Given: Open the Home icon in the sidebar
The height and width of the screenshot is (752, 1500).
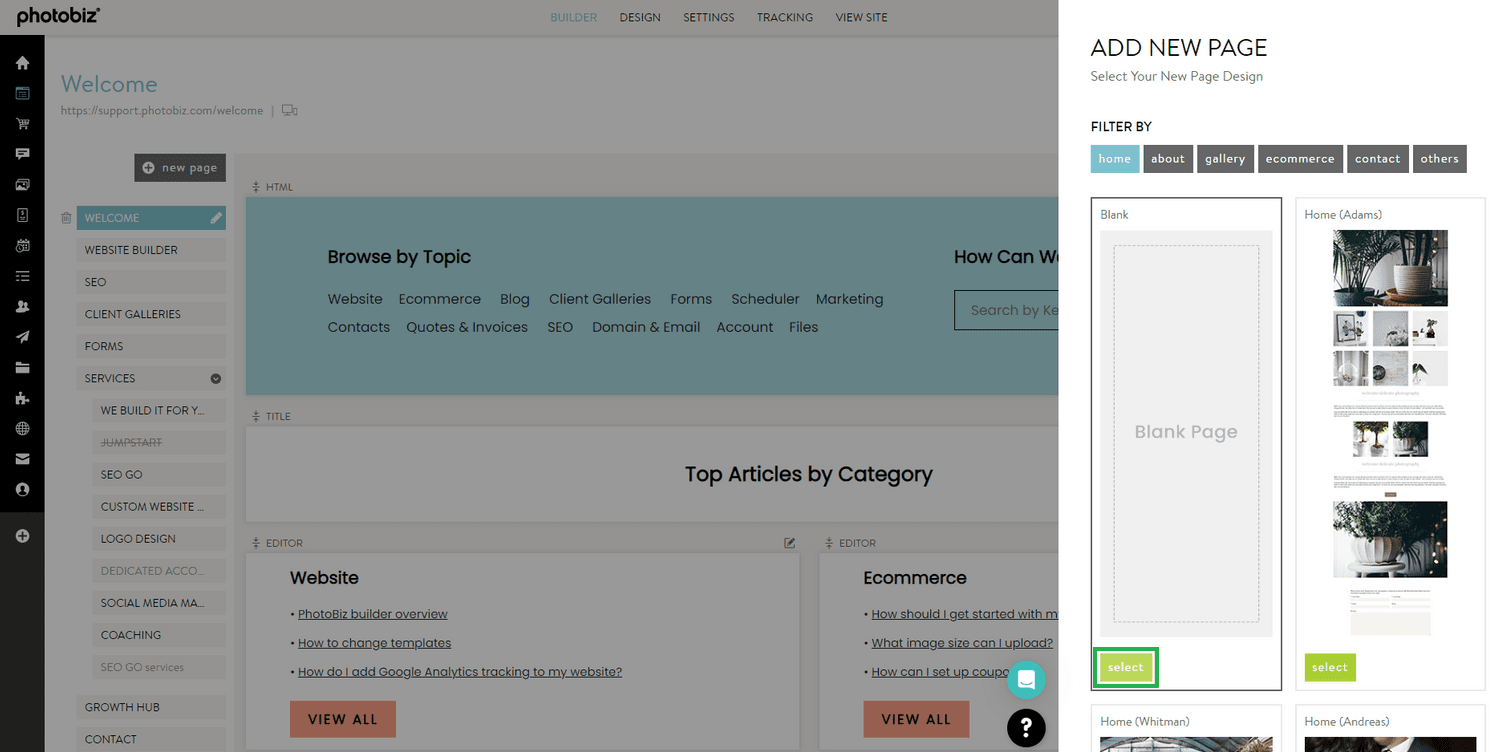Looking at the screenshot, I should click(22, 63).
